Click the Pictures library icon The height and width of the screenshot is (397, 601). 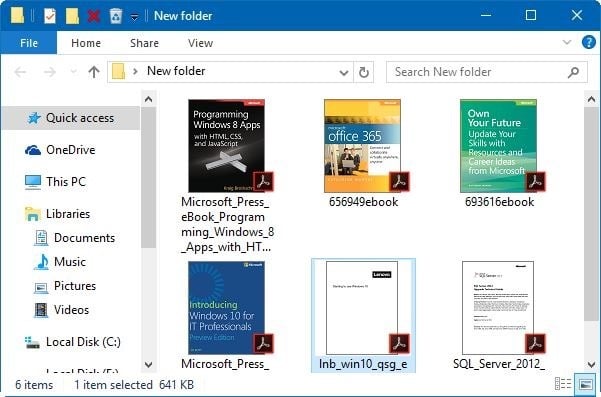(x=41, y=287)
